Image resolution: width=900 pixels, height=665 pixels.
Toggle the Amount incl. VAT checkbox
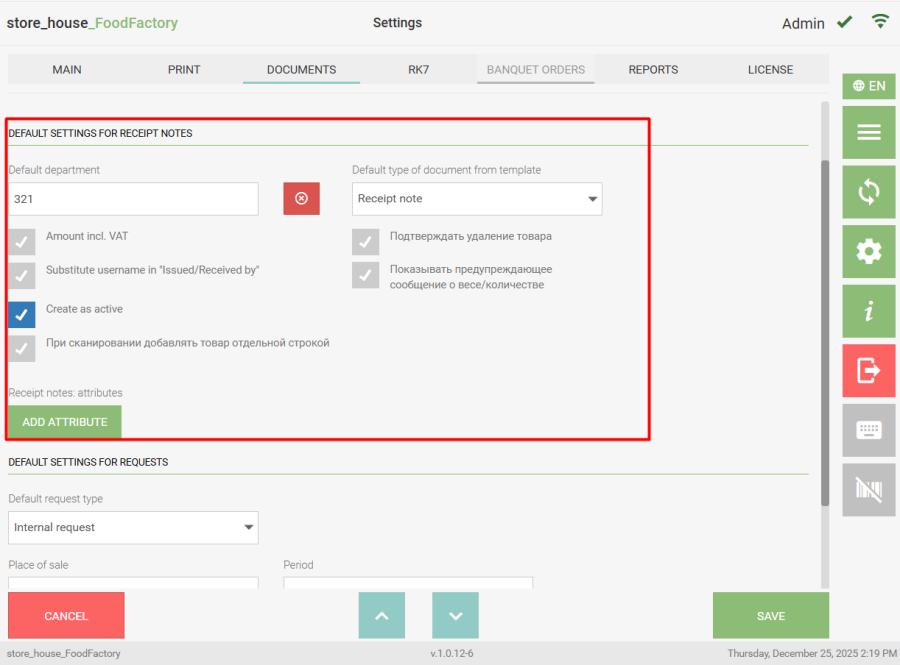pyautogui.click(x=22, y=242)
